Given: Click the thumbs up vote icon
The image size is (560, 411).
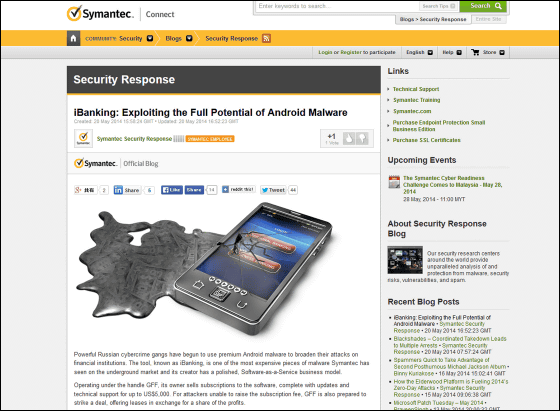Looking at the screenshot, I should point(349,138).
